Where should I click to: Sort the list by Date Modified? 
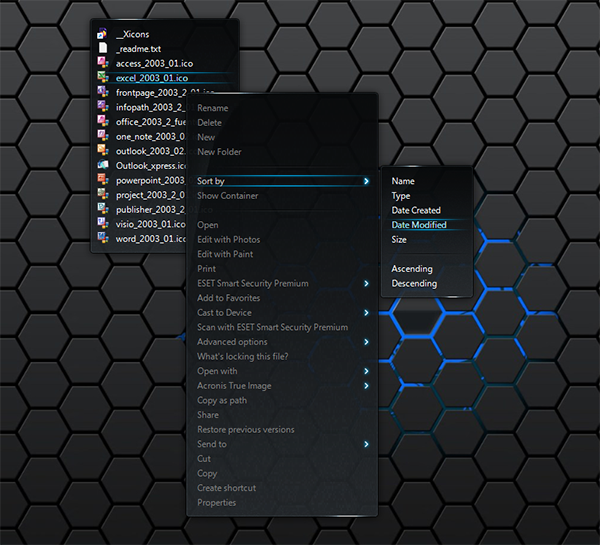pyautogui.click(x=418, y=225)
